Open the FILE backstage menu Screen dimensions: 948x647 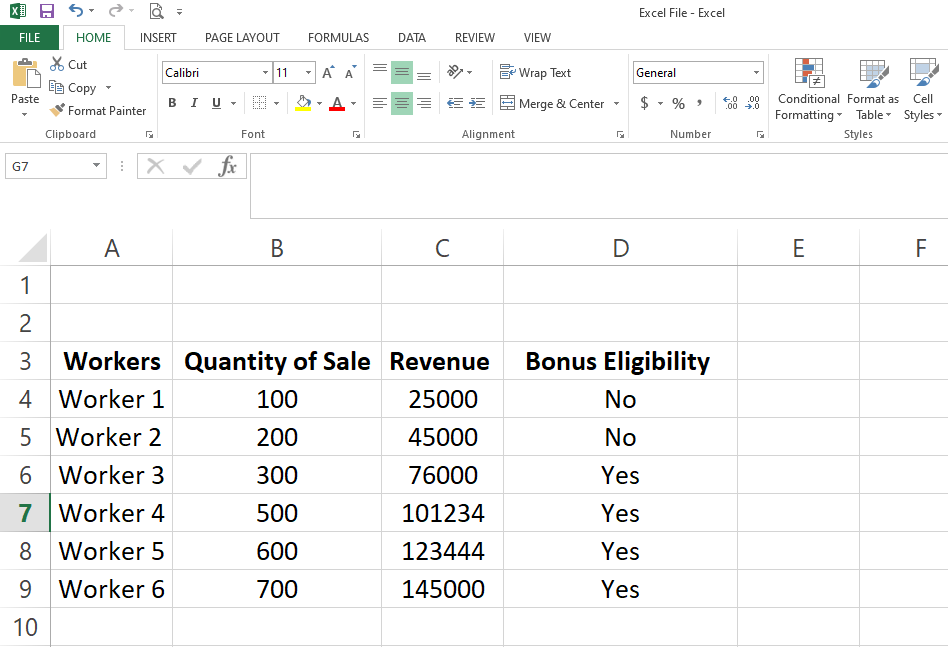[30, 38]
